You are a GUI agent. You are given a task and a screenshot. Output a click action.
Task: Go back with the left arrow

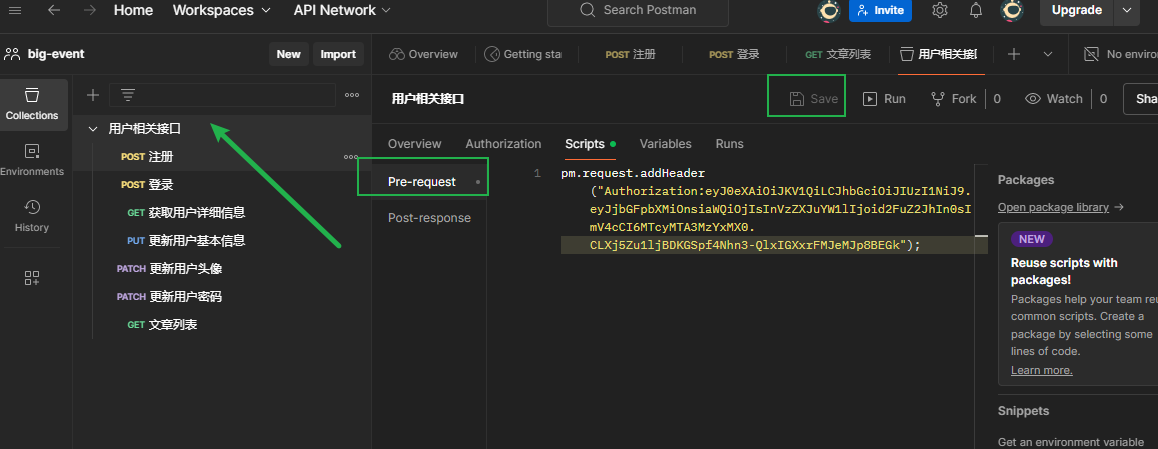(x=53, y=10)
